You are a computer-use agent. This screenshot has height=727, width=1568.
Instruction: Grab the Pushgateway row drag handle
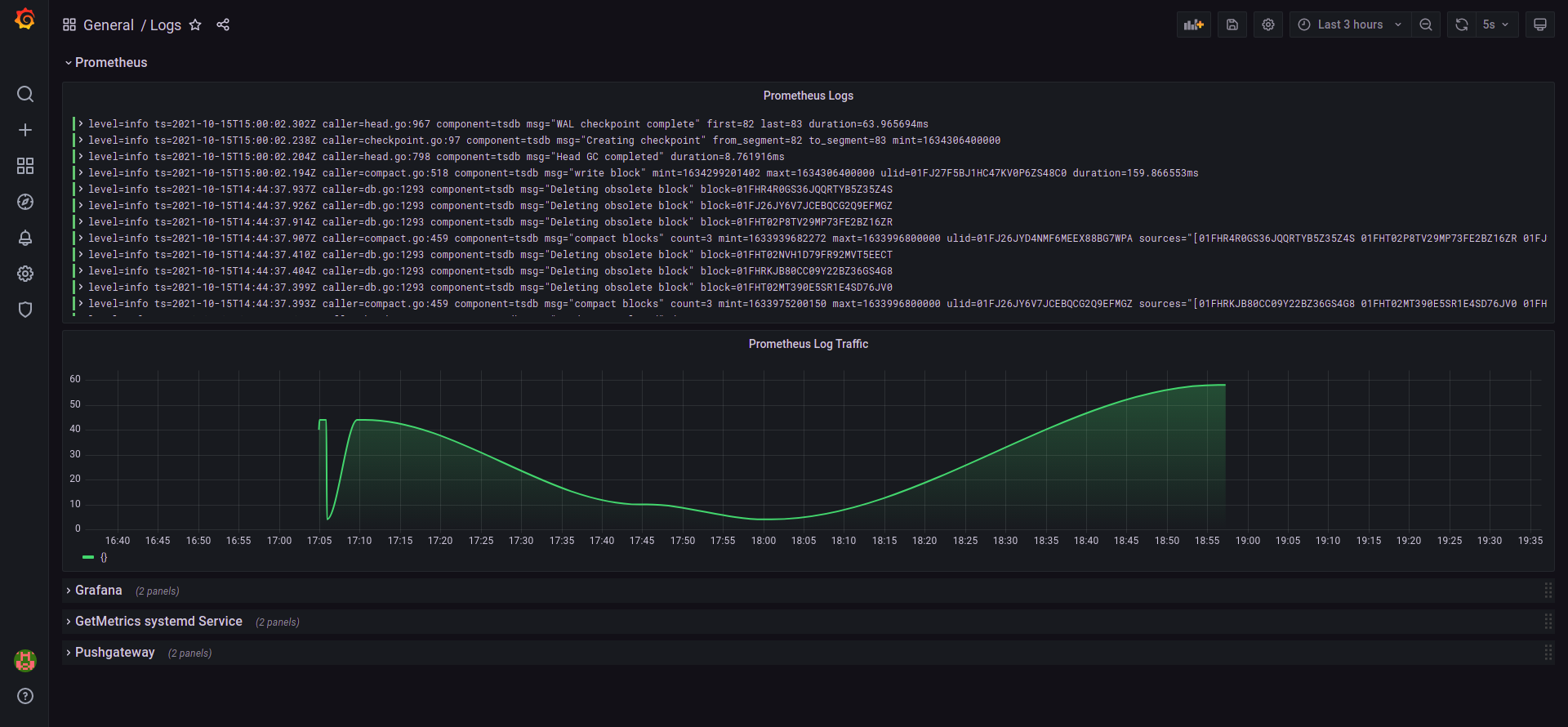[1548, 653]
